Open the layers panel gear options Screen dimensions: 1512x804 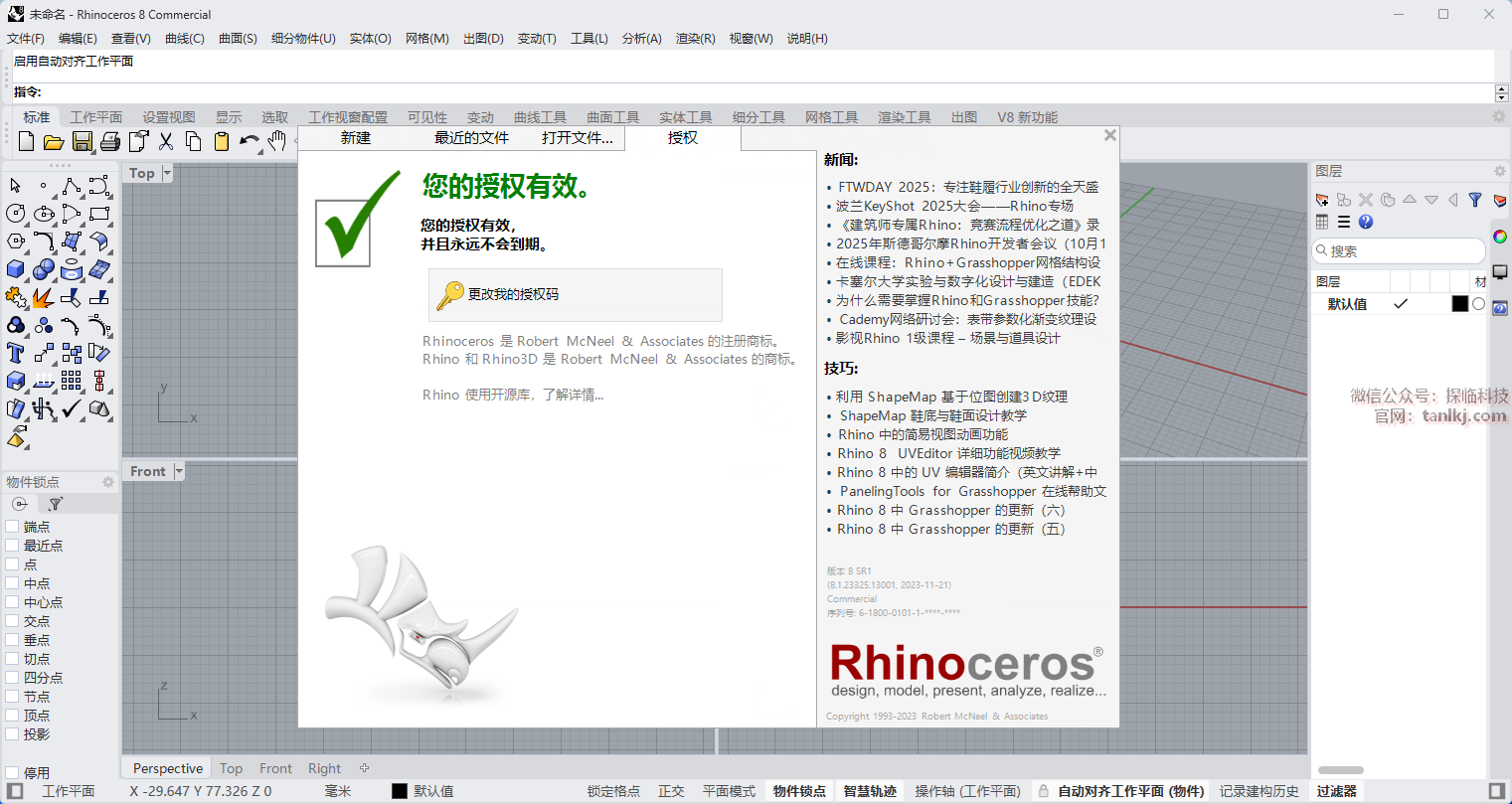1499,171
